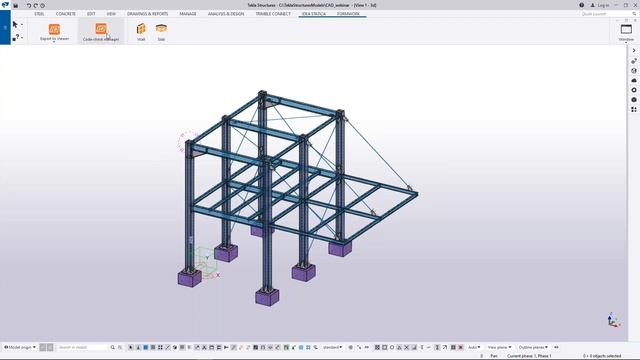The image size is (640, 360).
Task: Toggle Select components selection switch
Action: 138,347
